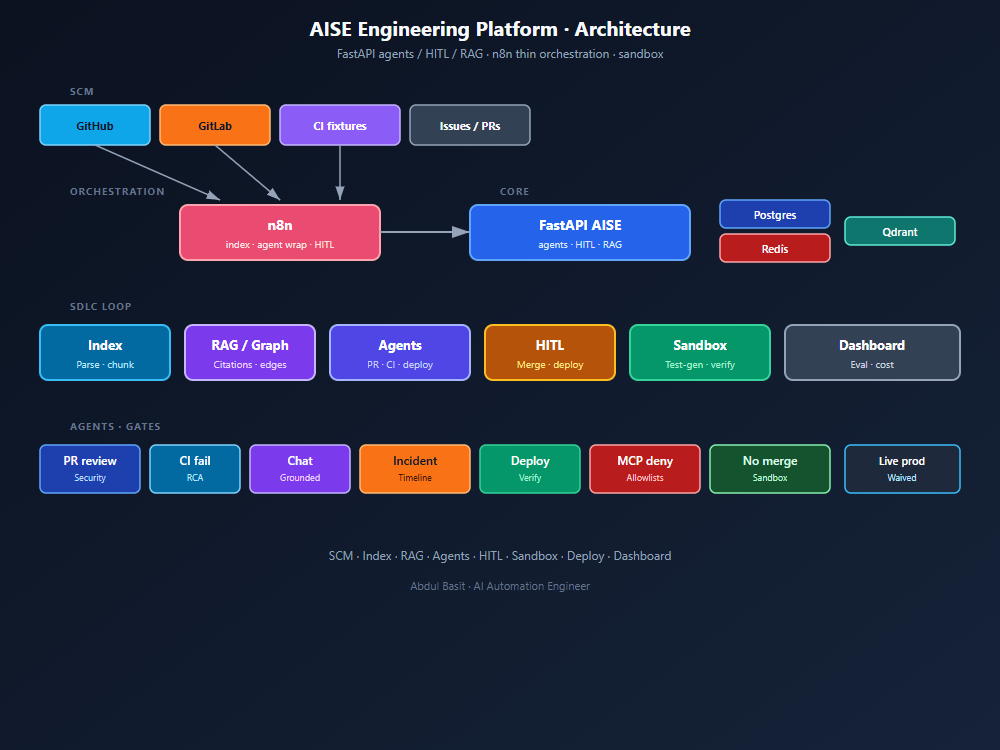This screenshot has width=1000, height=750.
Task: Click the Postgres database box
Action: [775, 214]
